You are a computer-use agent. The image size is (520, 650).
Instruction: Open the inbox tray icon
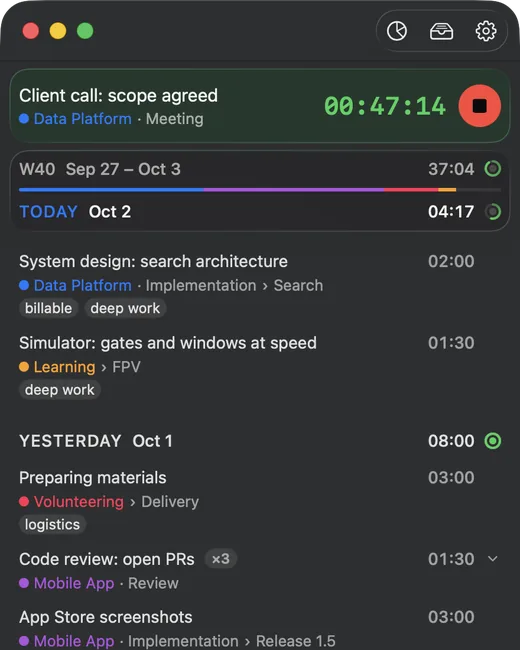441,31
